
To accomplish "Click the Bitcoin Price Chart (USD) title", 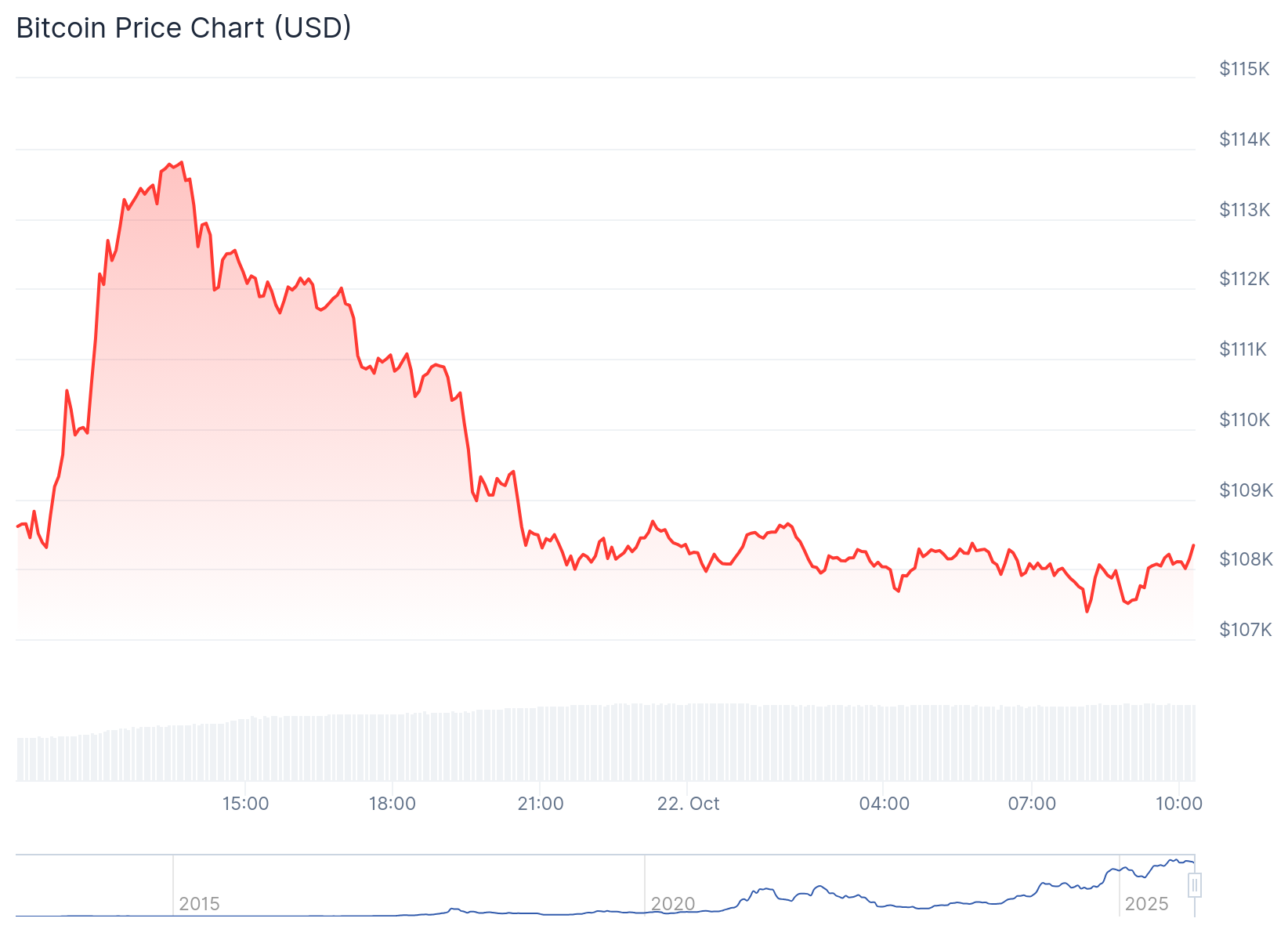I will (183, 28).
